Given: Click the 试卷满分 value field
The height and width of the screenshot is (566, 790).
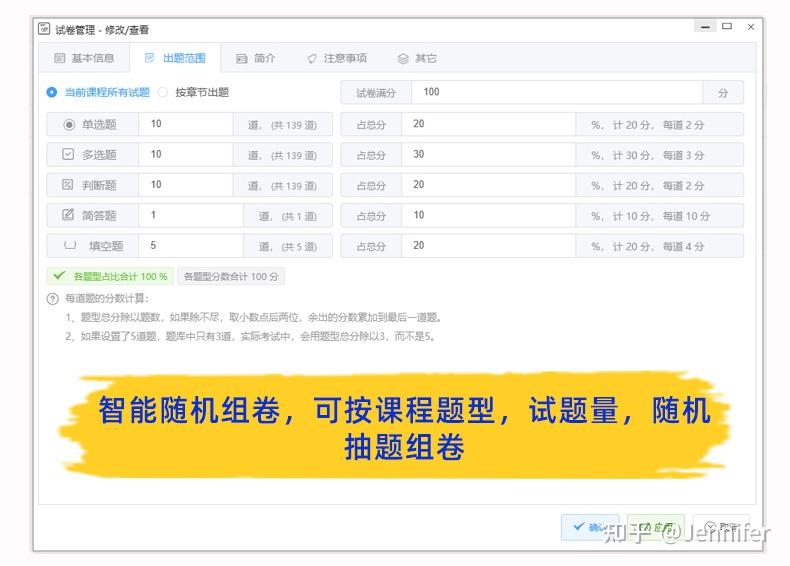Looking at the screenshot, I should (557, 92).
